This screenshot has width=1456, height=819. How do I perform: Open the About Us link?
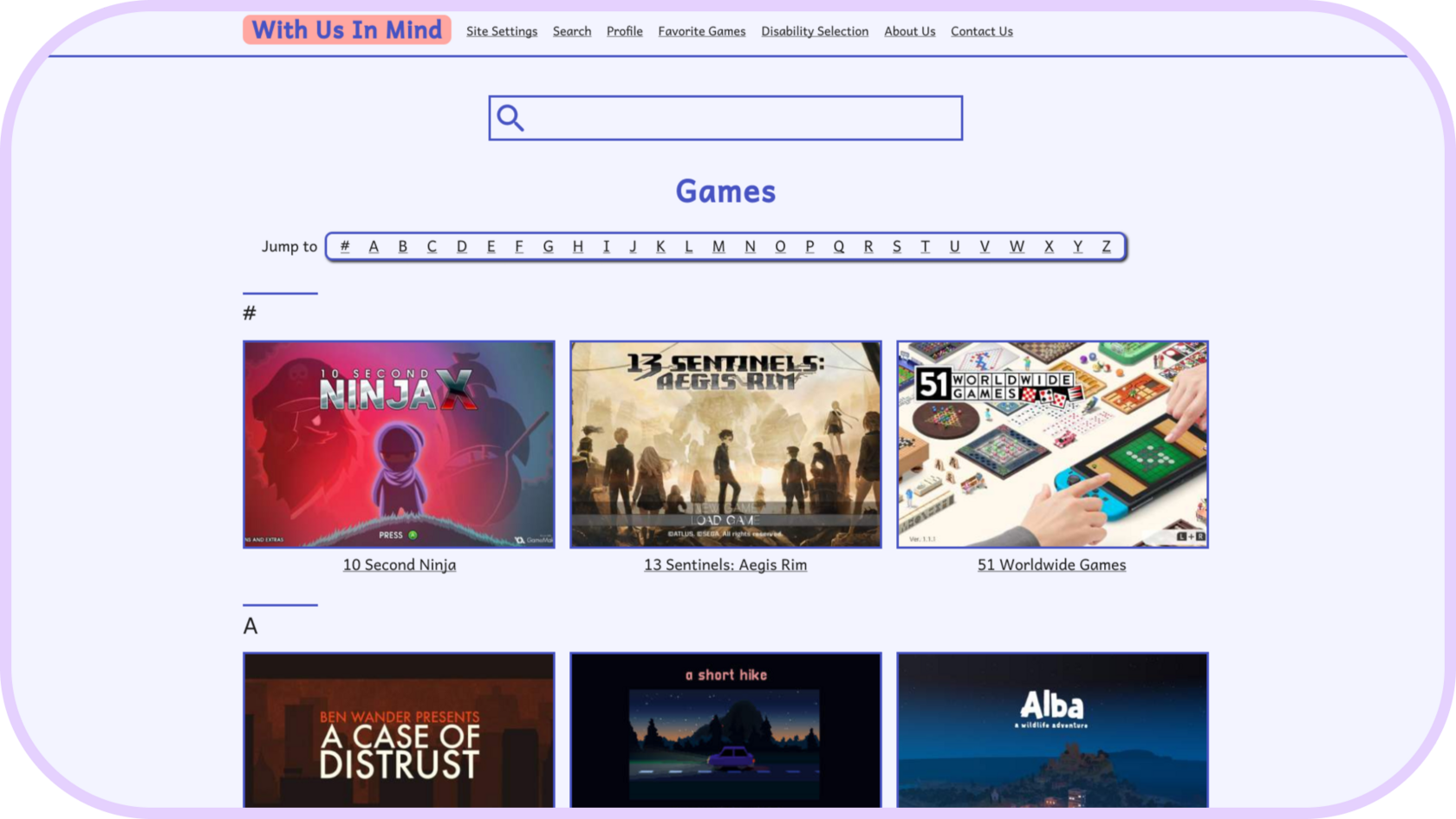pyautogui.click(x=910, y=31)
